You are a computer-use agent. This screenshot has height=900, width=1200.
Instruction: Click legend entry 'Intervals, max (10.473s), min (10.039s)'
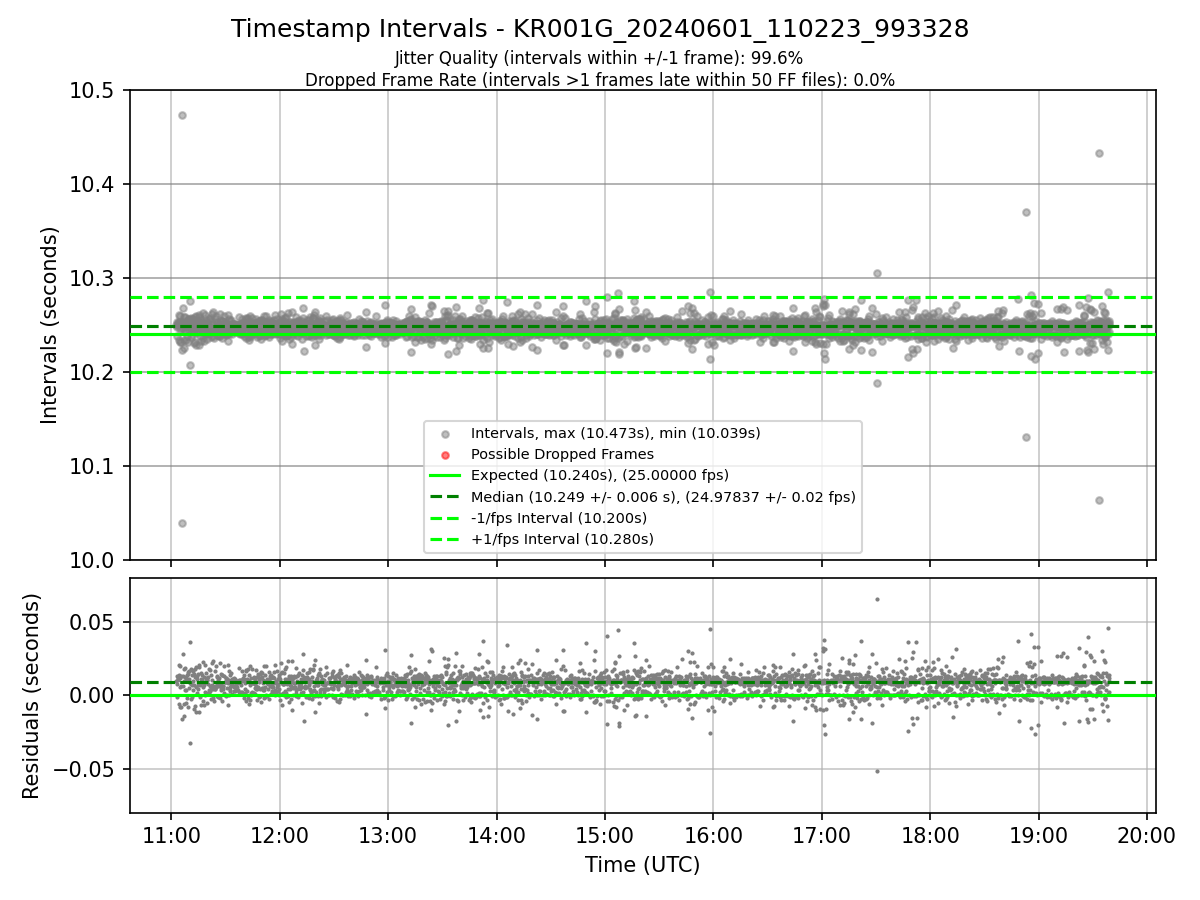(616, 433)
